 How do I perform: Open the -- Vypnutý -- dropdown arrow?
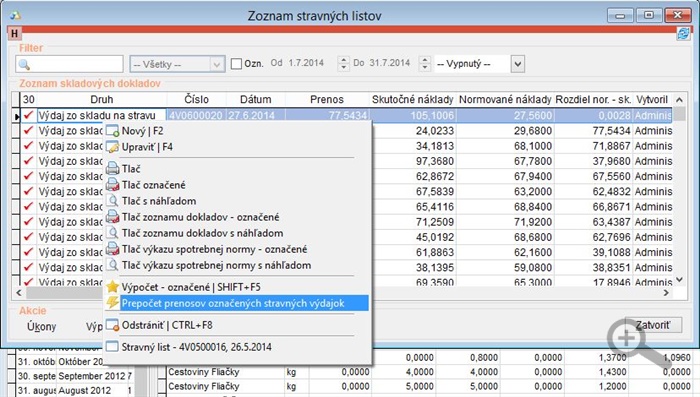[x=517, y=64]
